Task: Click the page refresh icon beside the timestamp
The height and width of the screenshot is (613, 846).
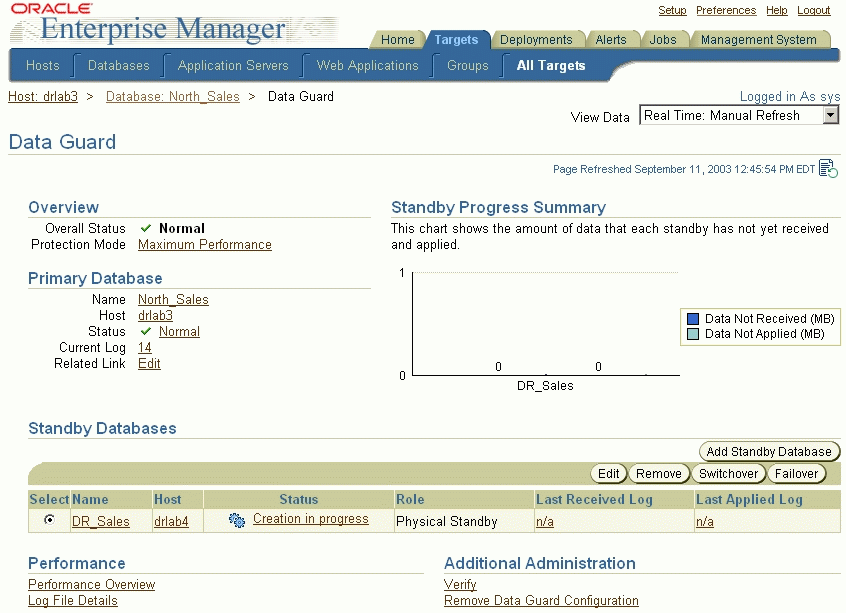Action: coord(826,169)
